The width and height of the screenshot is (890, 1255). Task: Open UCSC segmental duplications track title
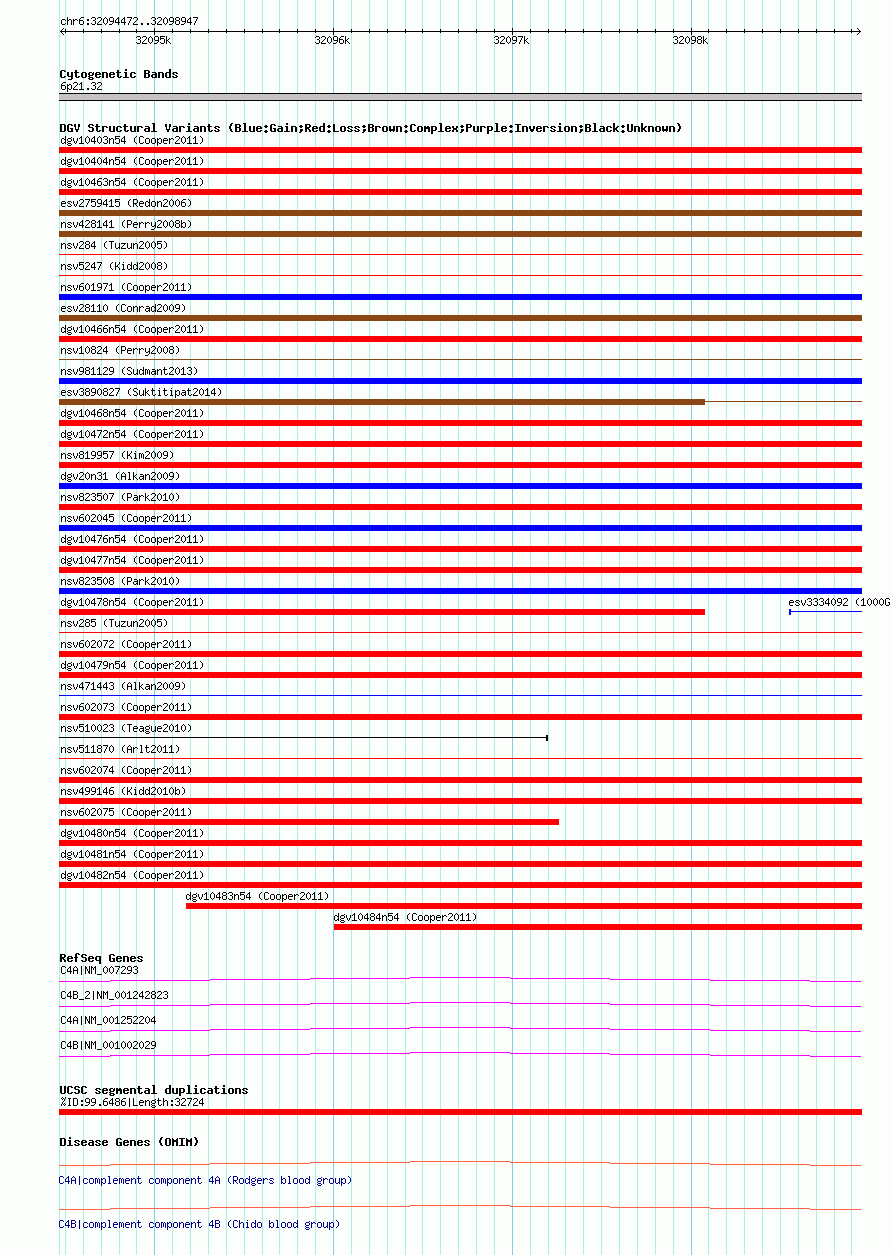[x=154, y=1090]
